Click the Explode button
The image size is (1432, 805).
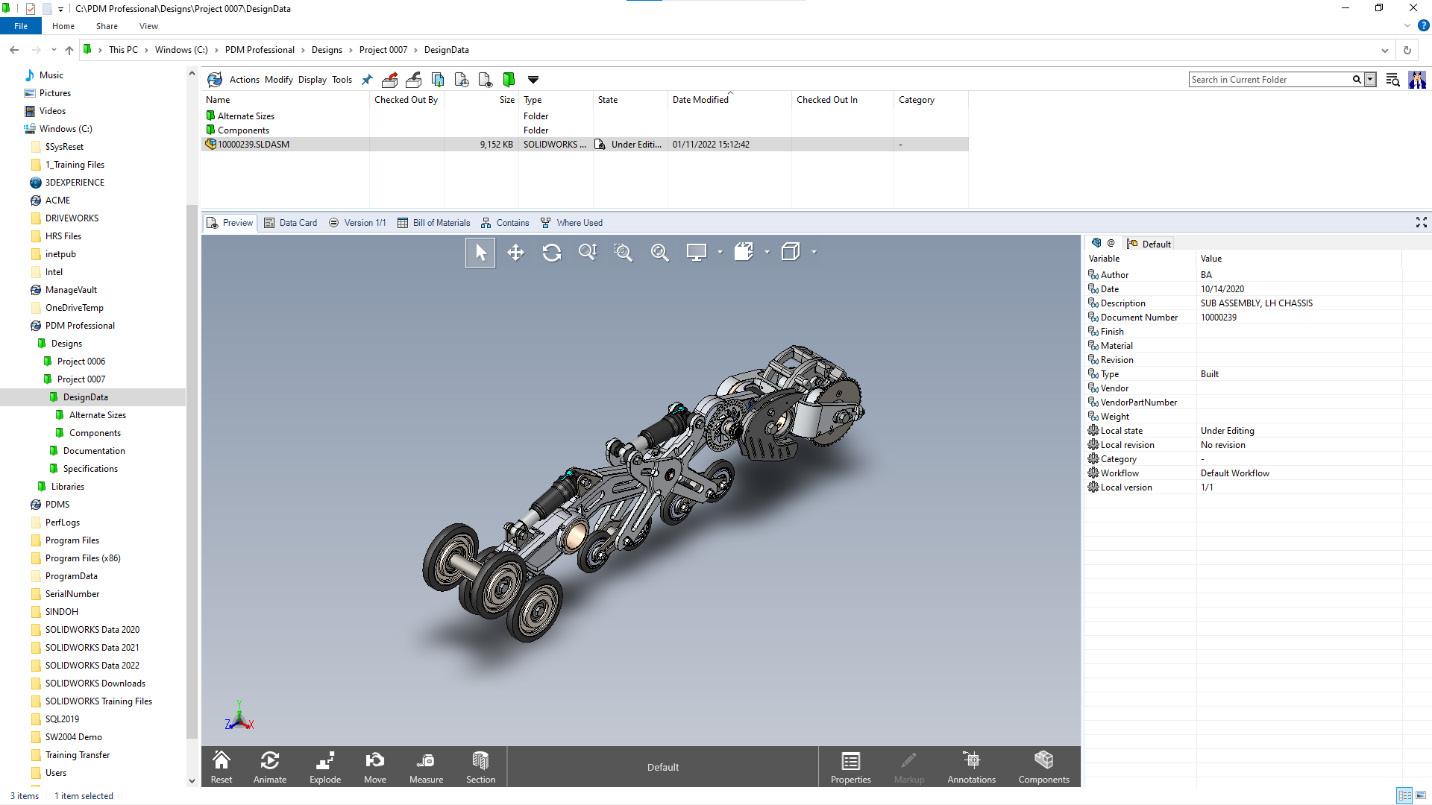click(325, 767)
